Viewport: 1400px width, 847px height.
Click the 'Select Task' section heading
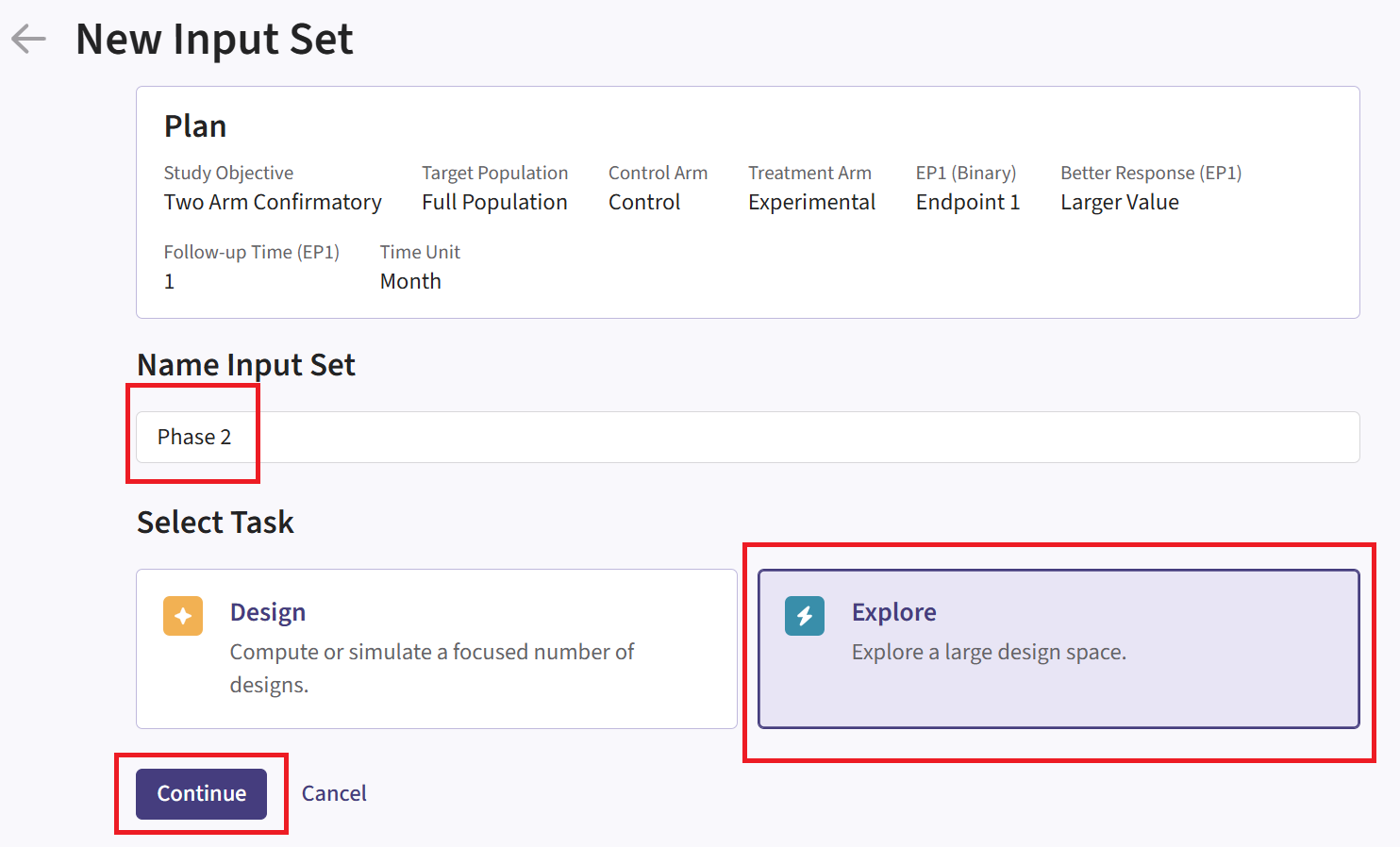point(215,522)
